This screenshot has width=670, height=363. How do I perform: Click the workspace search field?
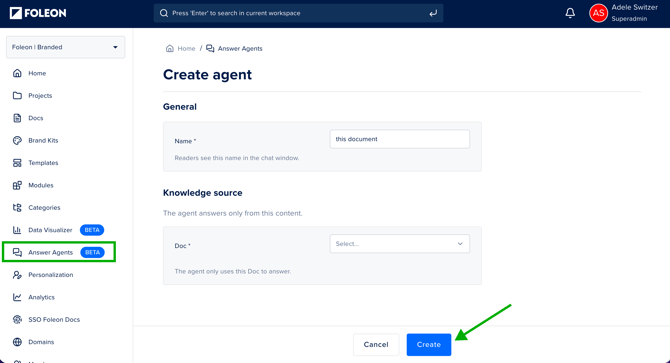(298, 13)
